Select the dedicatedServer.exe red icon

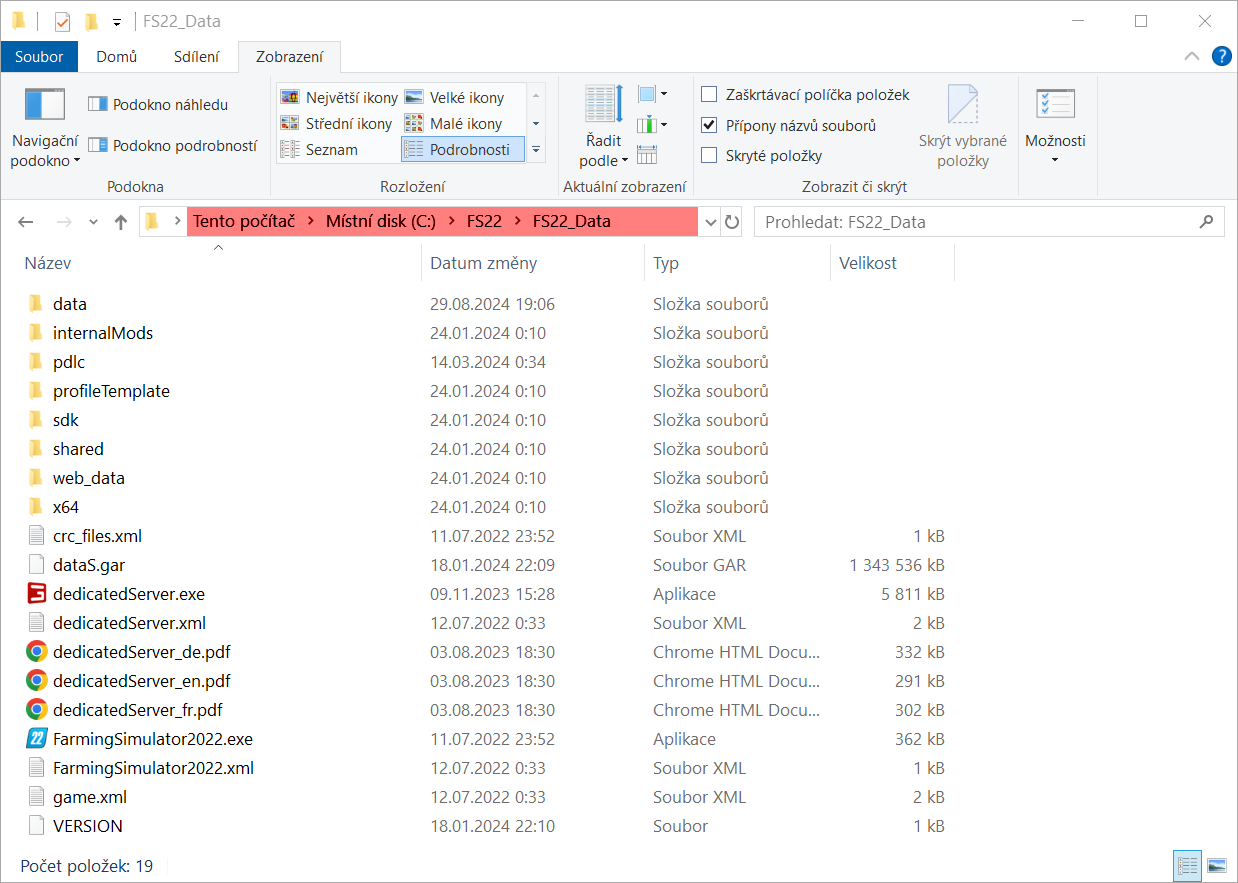click(37, 594)
